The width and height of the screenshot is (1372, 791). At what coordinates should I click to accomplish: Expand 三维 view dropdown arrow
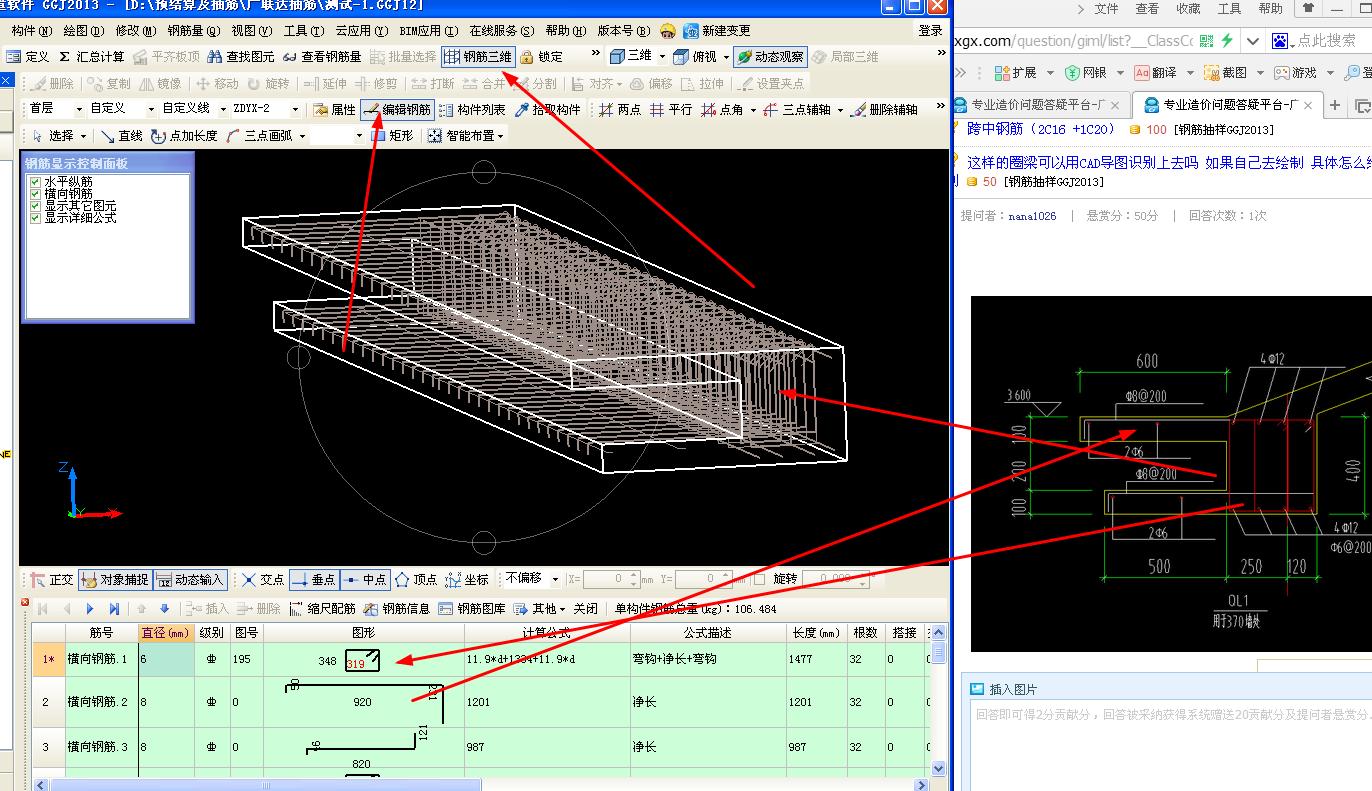[662, 57]
